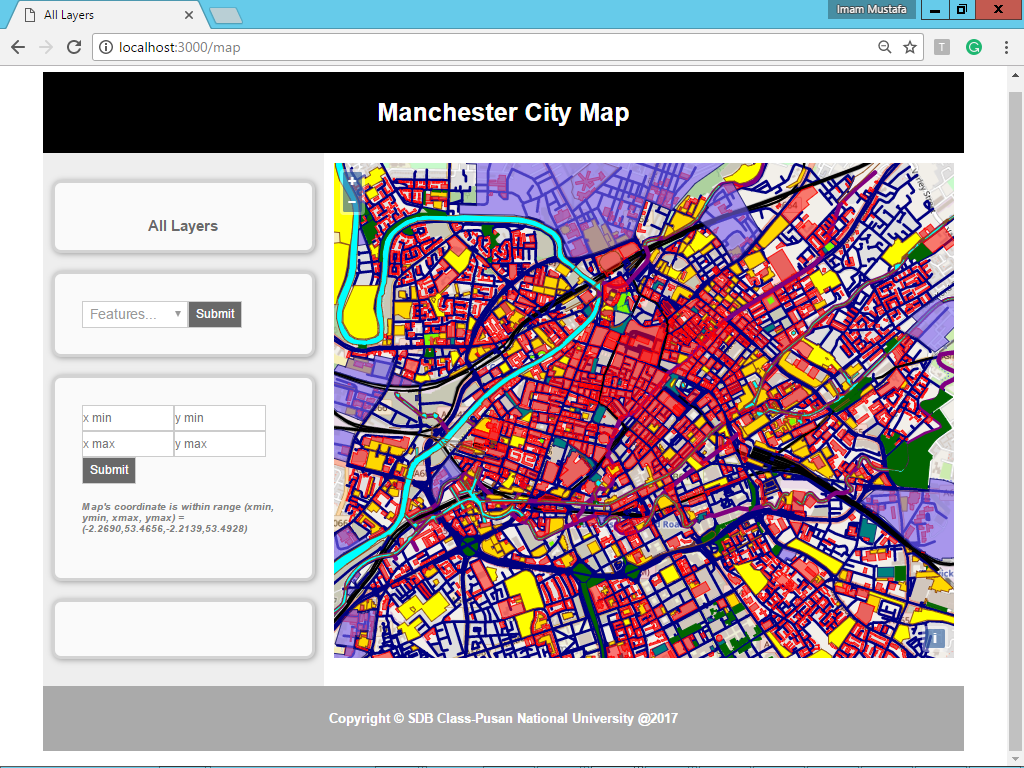Zoom in on the map
This screenshot has height=768, width=1024.
pyautogui.click(x=352, y=182)
